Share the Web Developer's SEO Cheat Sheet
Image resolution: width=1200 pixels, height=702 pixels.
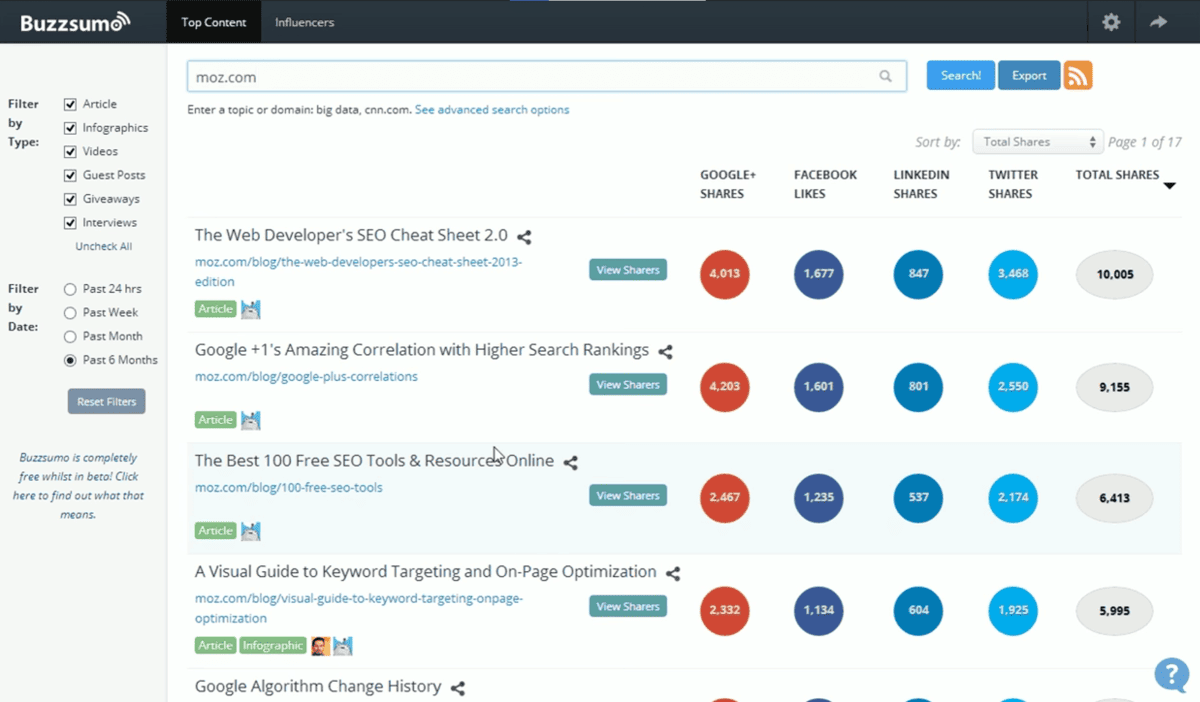click(x=524, y=237)
